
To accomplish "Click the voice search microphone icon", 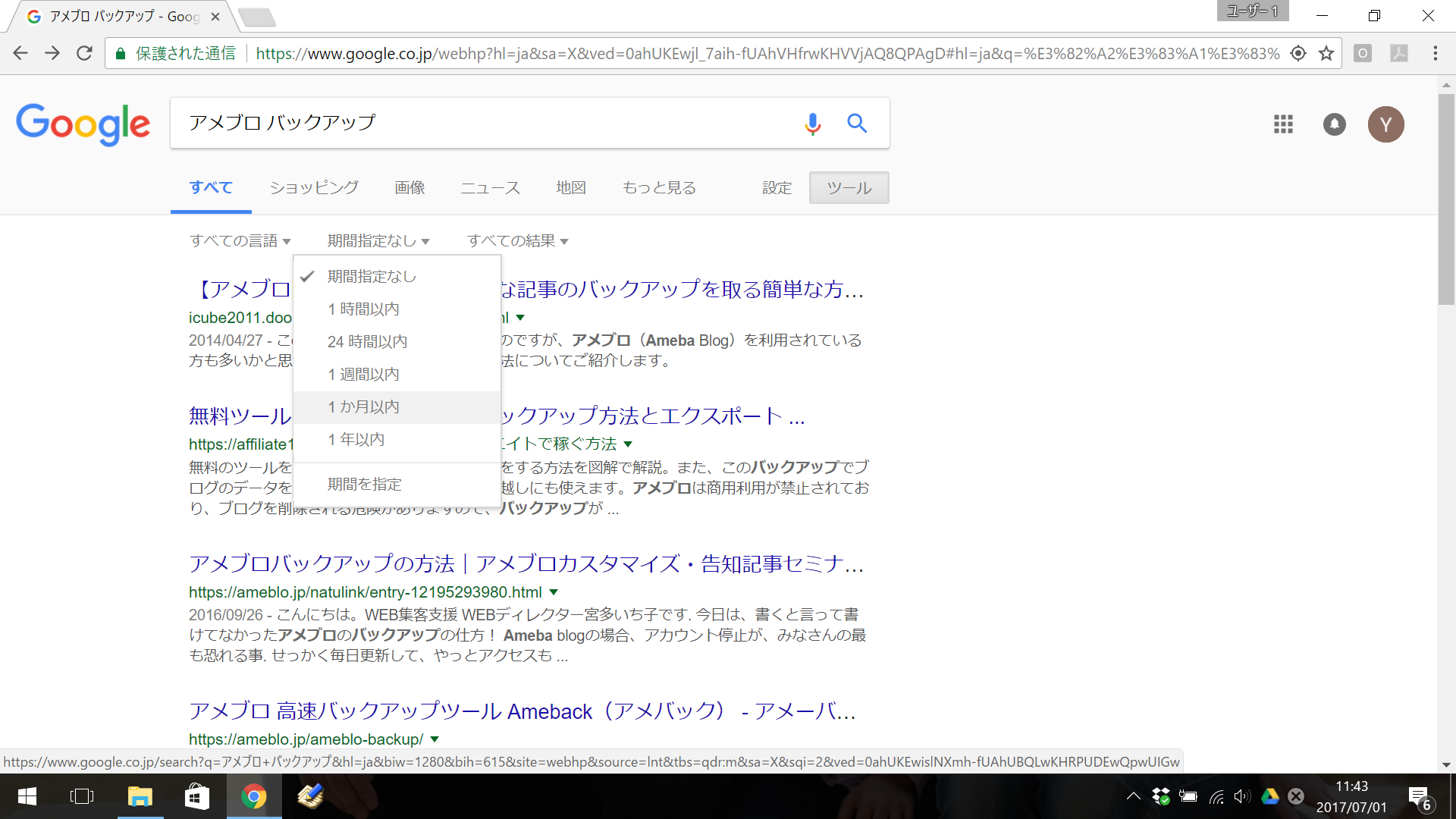I will [x=812, y=123].
